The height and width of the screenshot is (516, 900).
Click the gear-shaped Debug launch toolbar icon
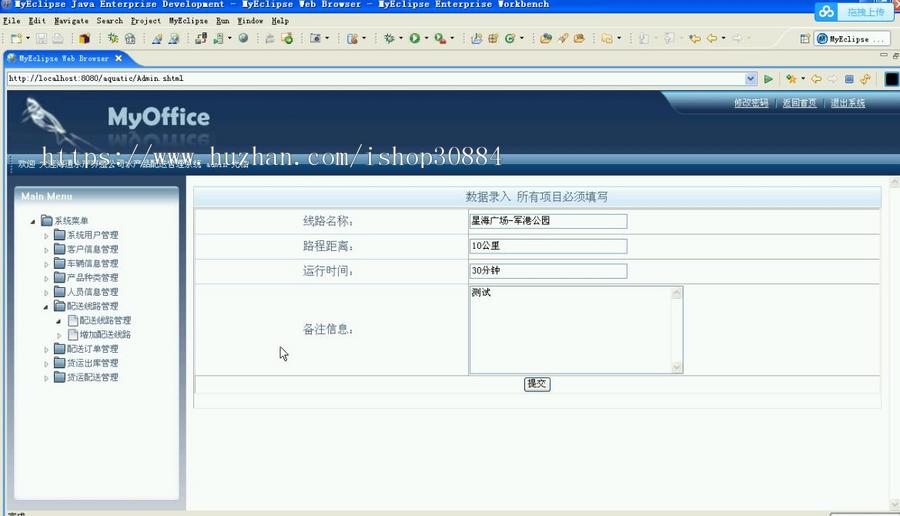389,38
